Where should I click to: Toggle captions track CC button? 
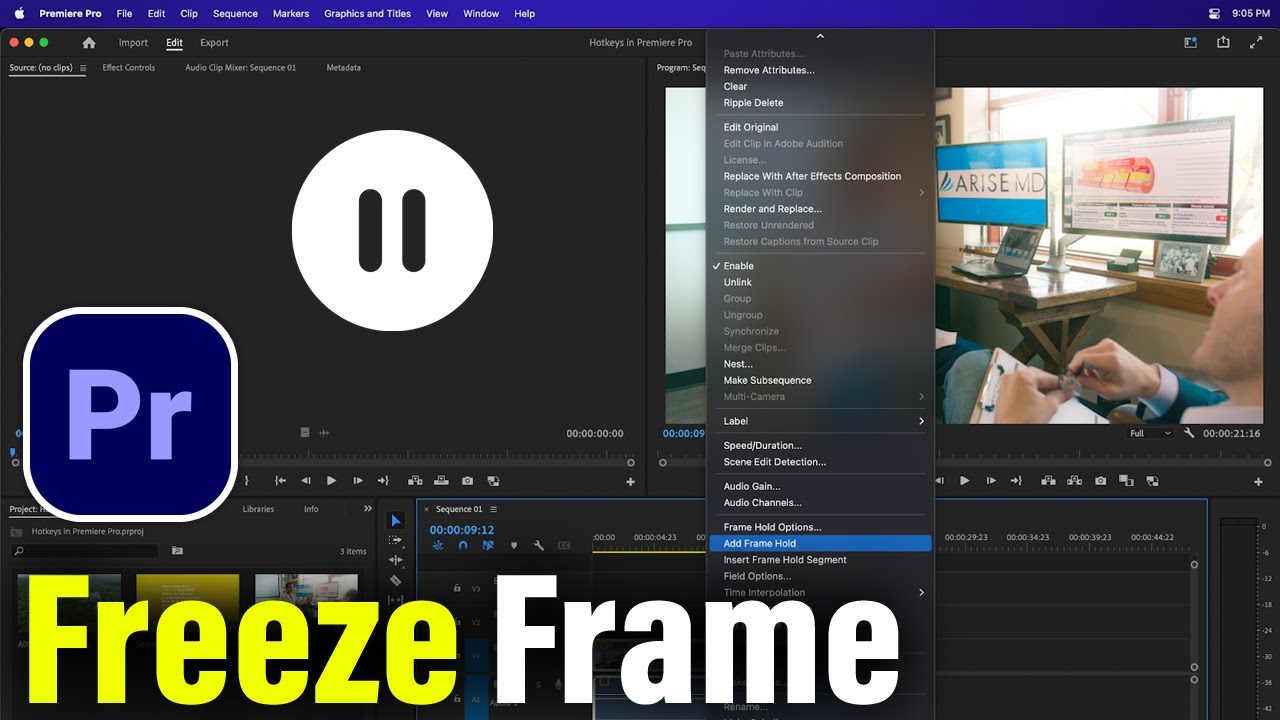click(x=564, y=546)
